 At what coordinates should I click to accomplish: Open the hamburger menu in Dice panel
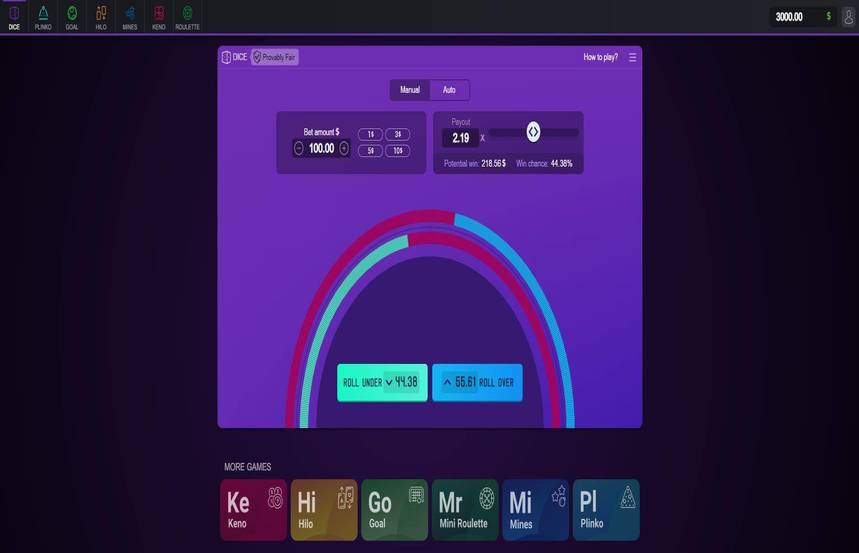632,57
